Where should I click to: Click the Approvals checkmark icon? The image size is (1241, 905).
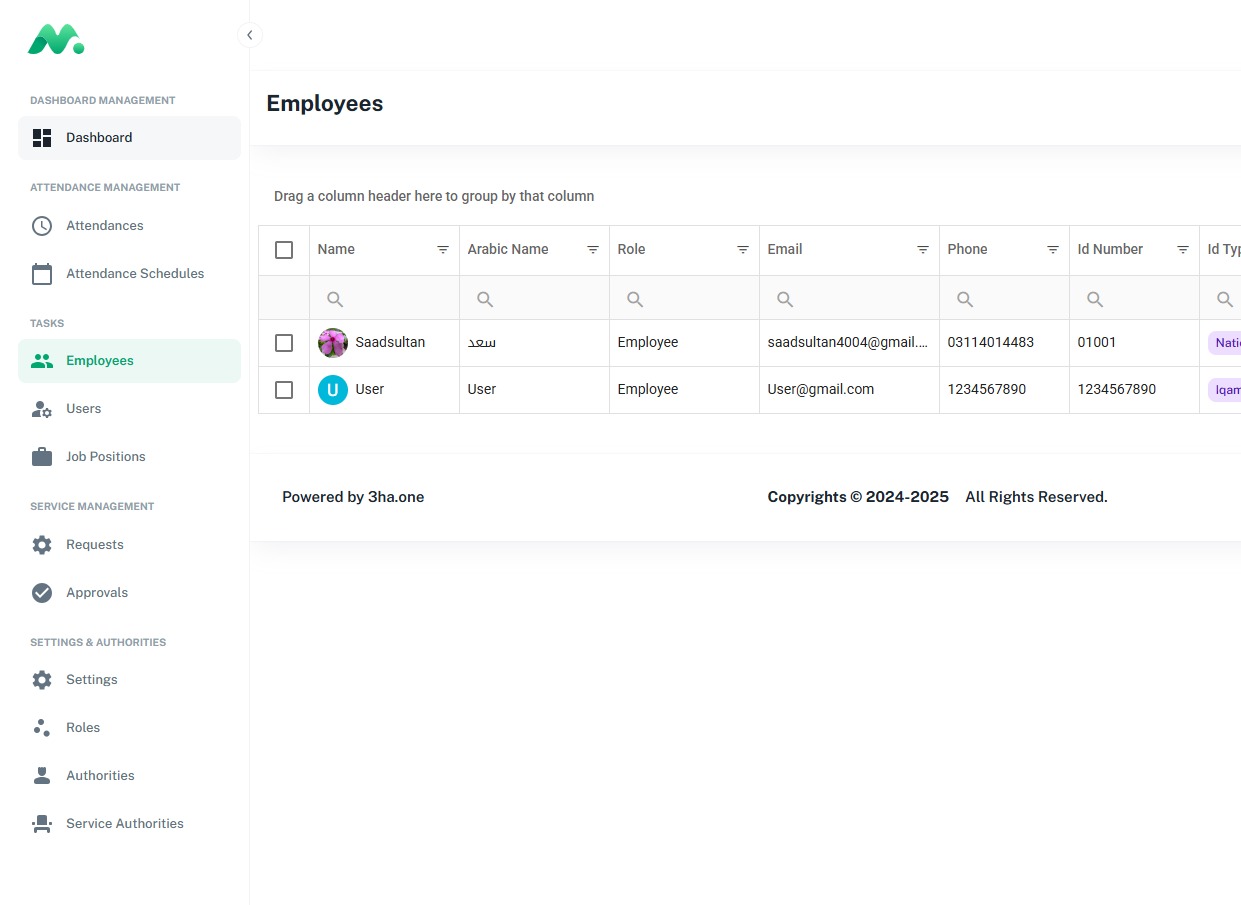point(42,593)
